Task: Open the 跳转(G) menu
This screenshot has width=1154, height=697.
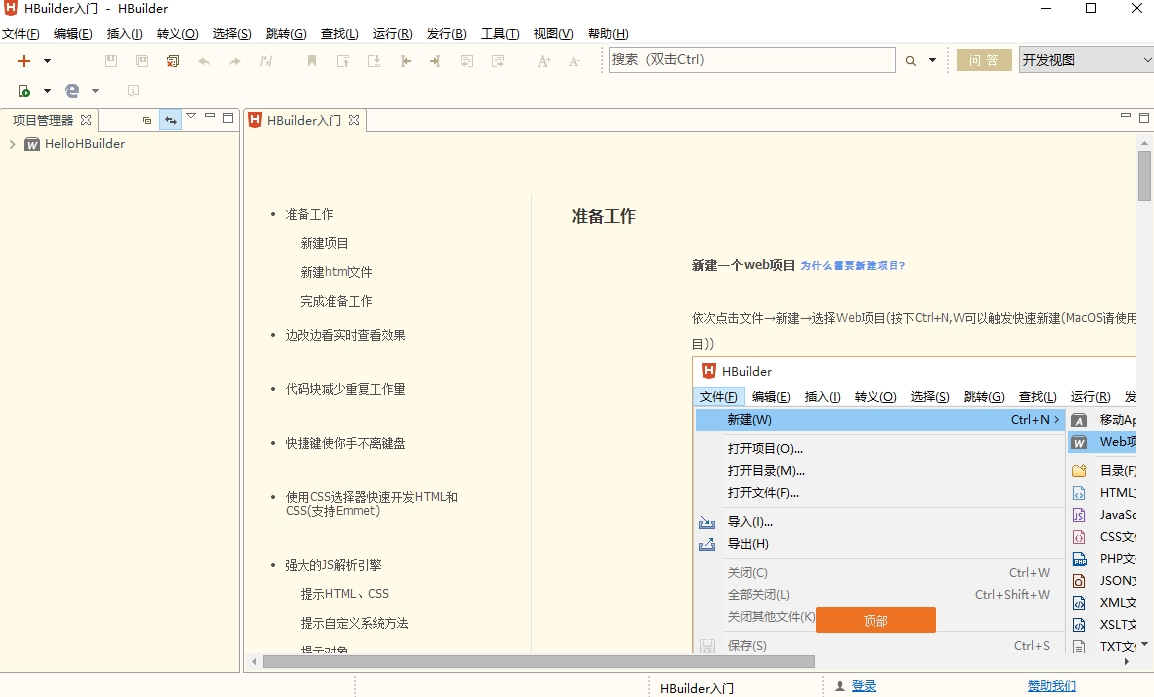Action: 286,34
